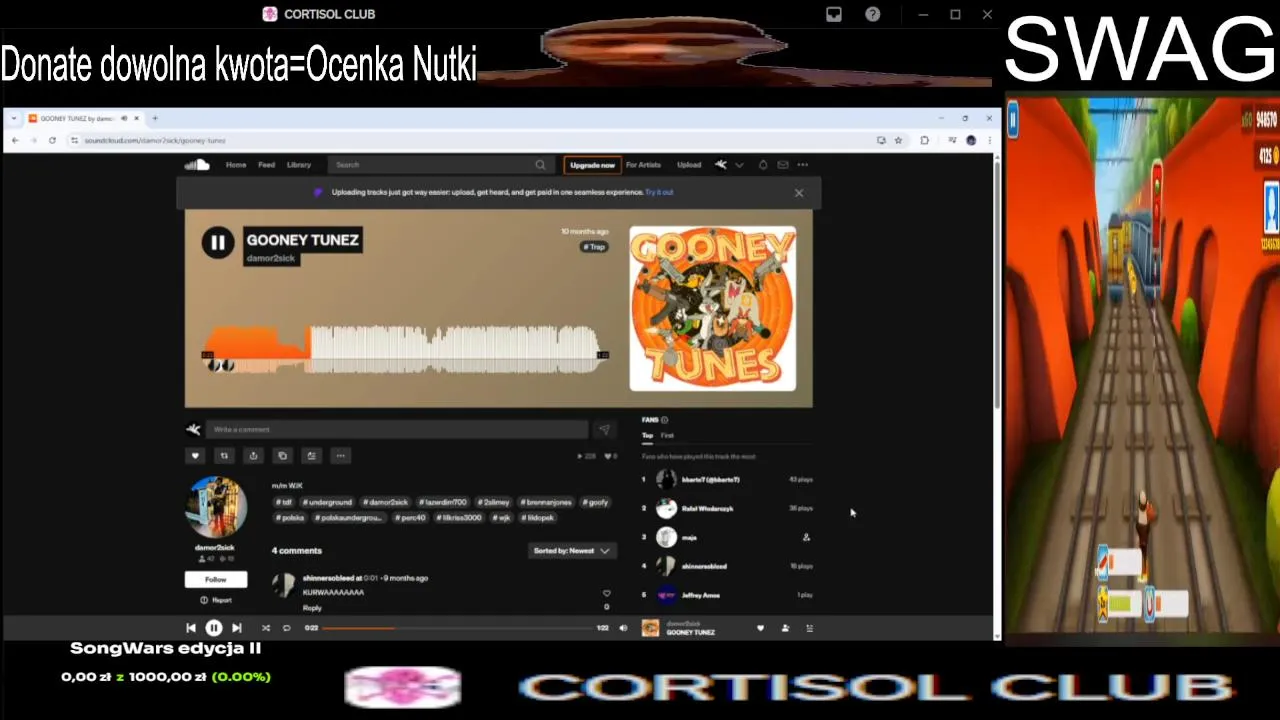Open the Gooney Tunes cover artwork
The image size is (1280, 720).
tap(713, 308)
